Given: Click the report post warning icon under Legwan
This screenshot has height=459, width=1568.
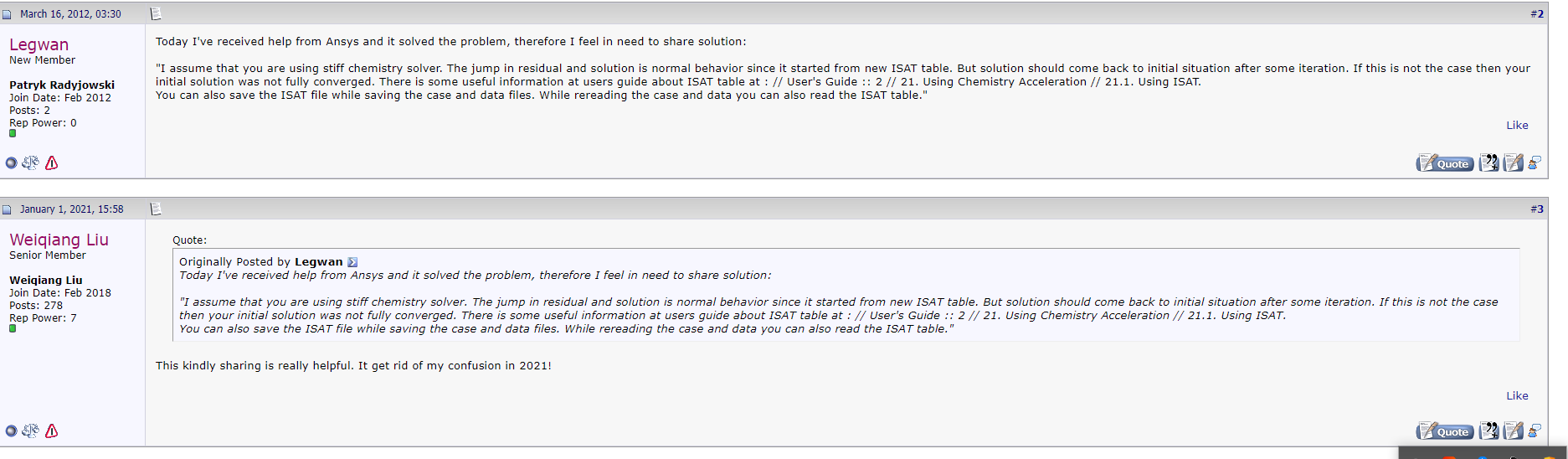Looking at the screenshot, I should 52,162.
